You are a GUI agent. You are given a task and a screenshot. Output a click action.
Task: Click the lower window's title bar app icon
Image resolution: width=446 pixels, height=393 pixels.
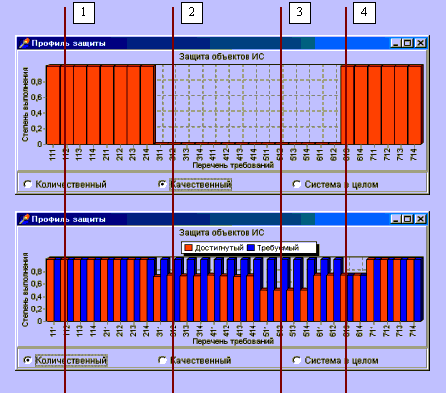pos(24,219)
